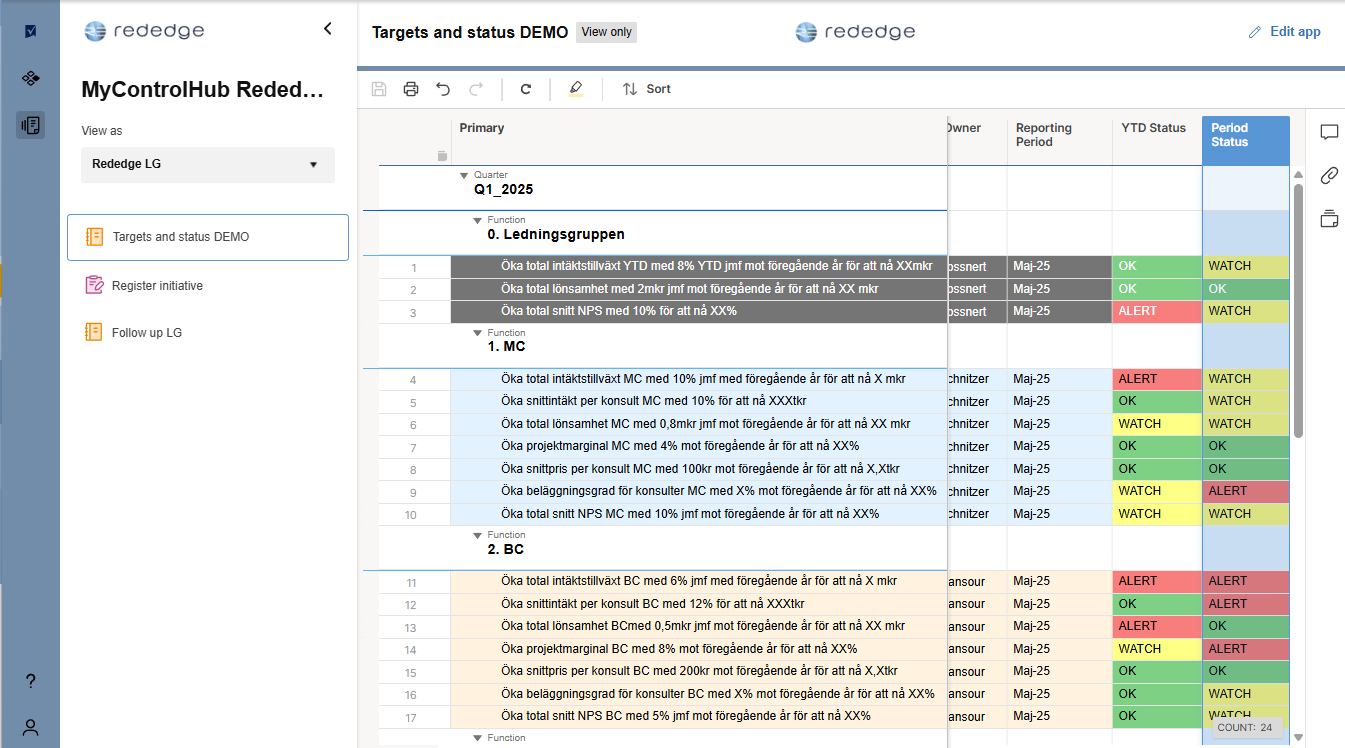Click the Targets and status DEMO title
Screen dimensions: 1345x748
click(470, 32)
